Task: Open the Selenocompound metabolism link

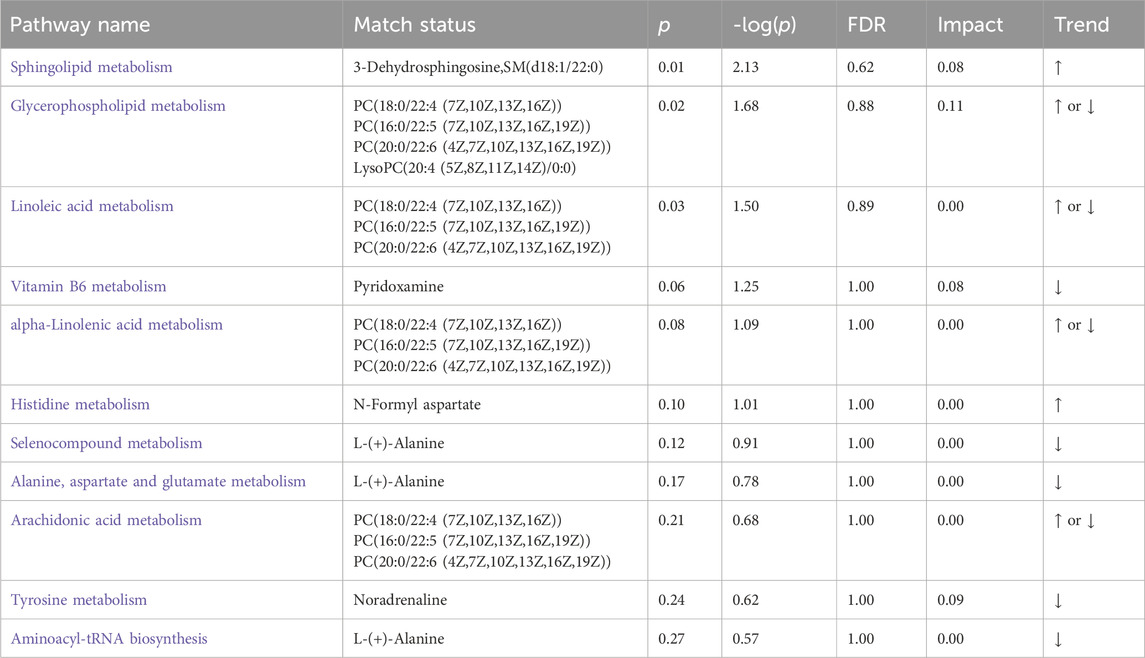Action: [x=107, y=443]
